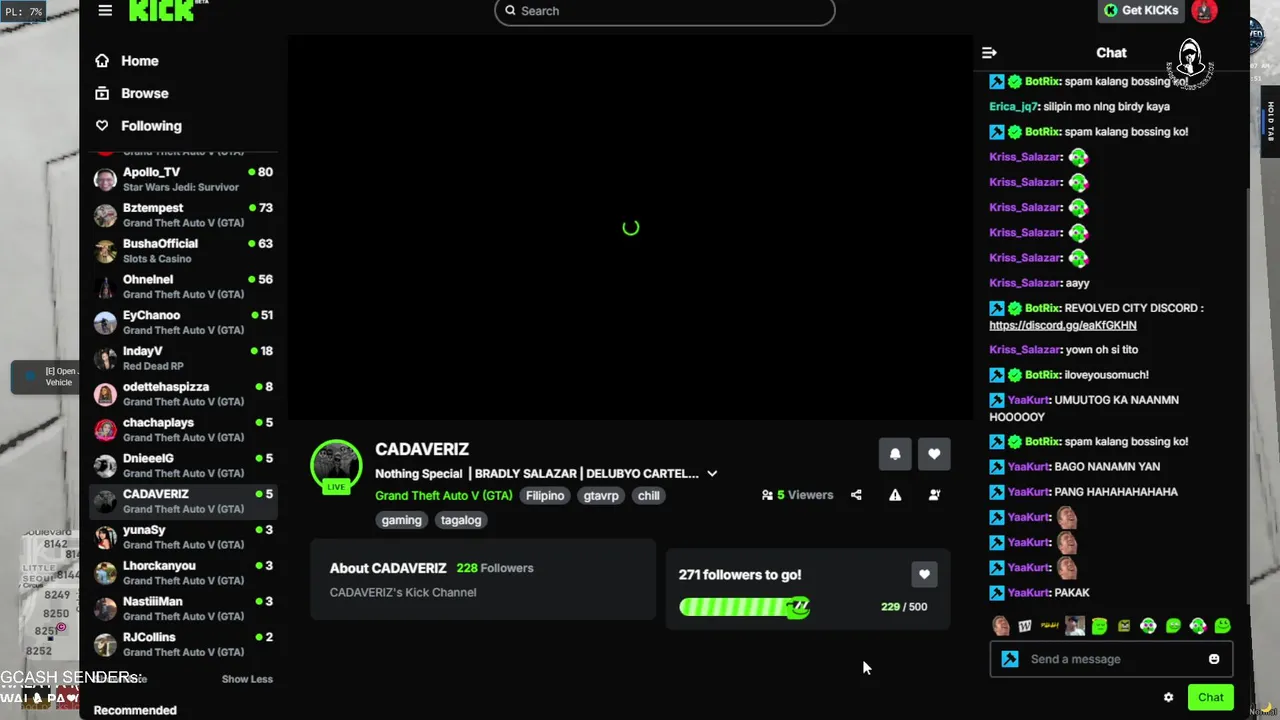Click chachaplays avatar in sidebar
Screen dimensions: 1280x720
pos(105,430)
